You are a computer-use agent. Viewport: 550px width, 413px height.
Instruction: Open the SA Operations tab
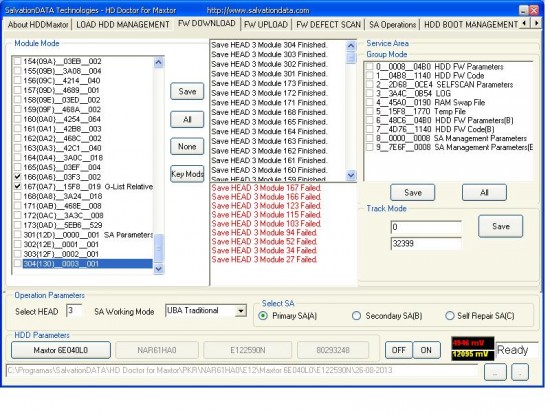coord(393,25)
